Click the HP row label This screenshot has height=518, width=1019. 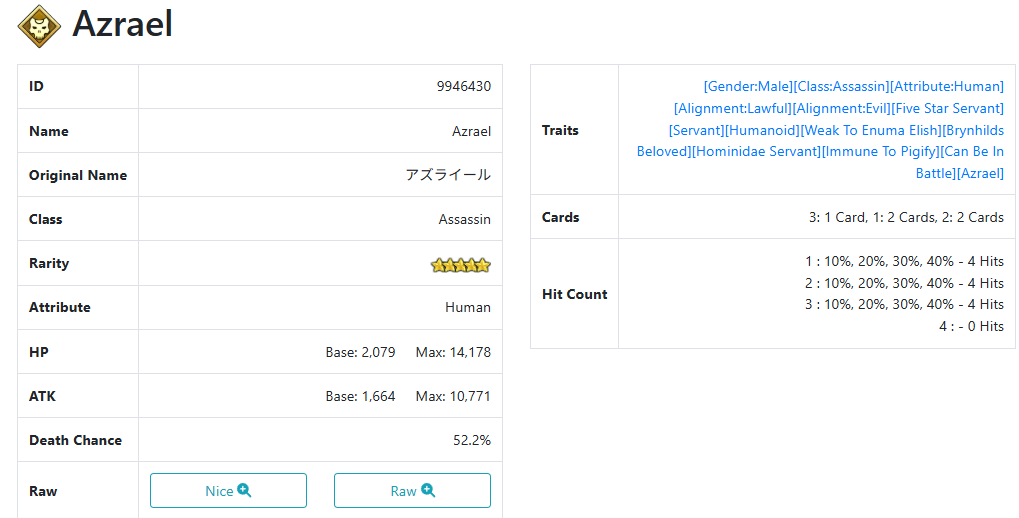(x=39, y=352)
